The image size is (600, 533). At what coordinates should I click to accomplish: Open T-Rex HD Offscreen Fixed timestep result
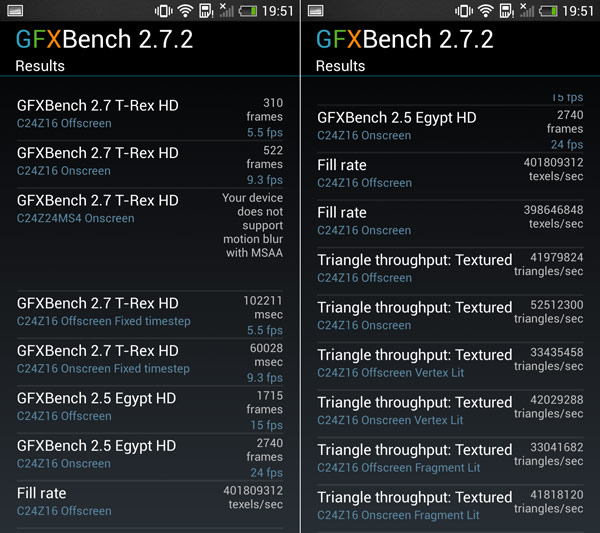[150, 315]
